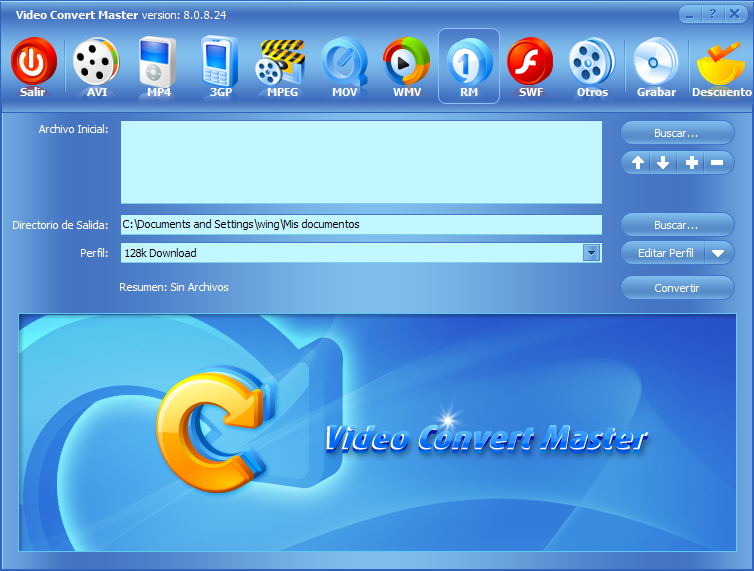Select the SWF Flash icon
This screenshot has height=571, width=754.
(x=530, y=63)
